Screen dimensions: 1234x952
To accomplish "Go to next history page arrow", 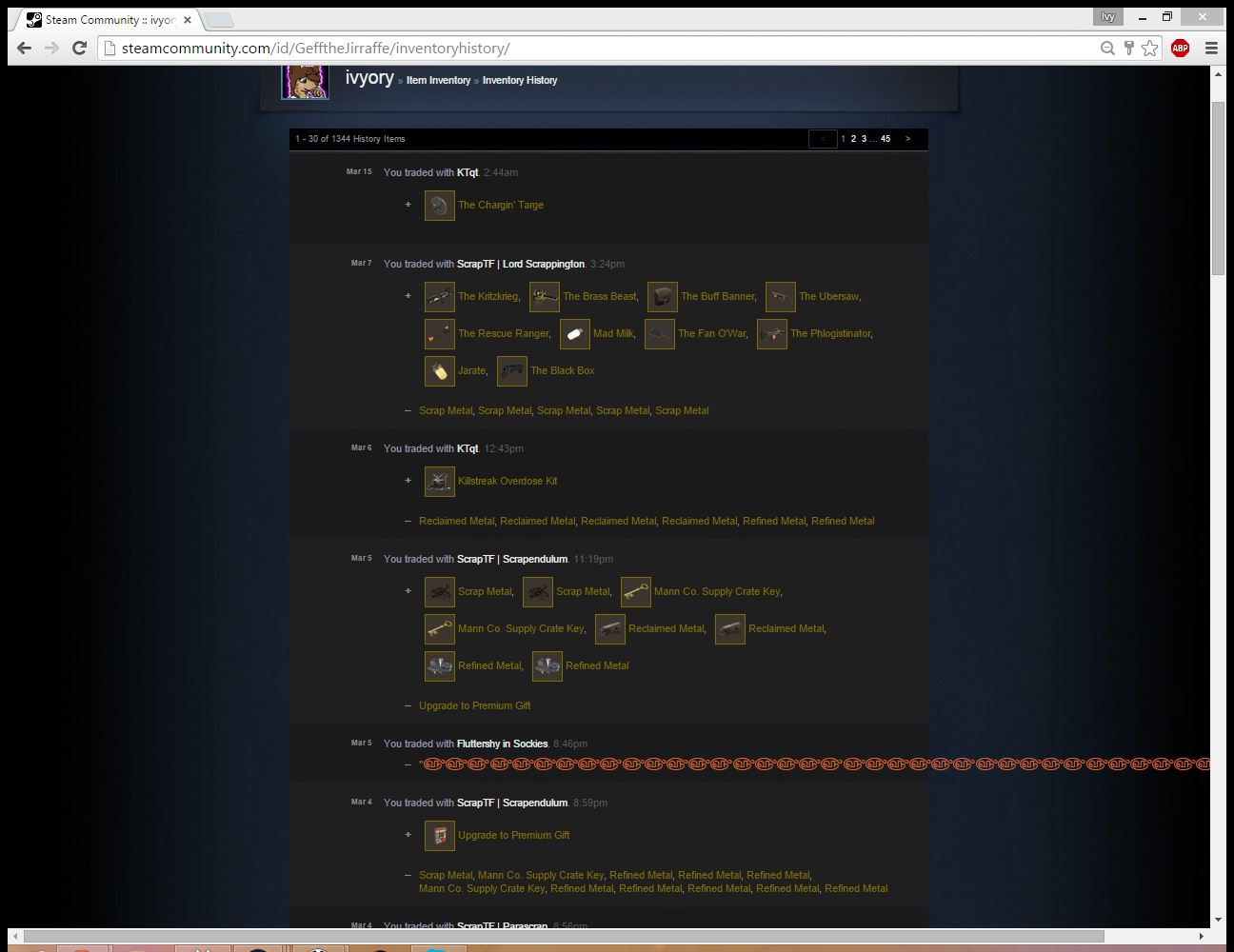I will click(x=907, y=139).
